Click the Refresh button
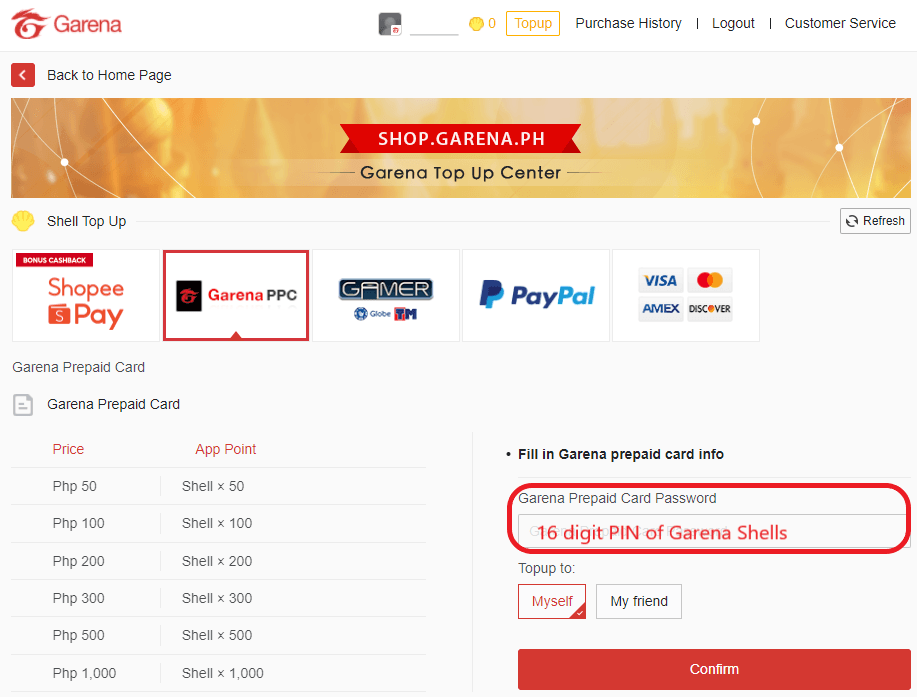The height and width of the screenshot is (697, 917). point(875,221)
